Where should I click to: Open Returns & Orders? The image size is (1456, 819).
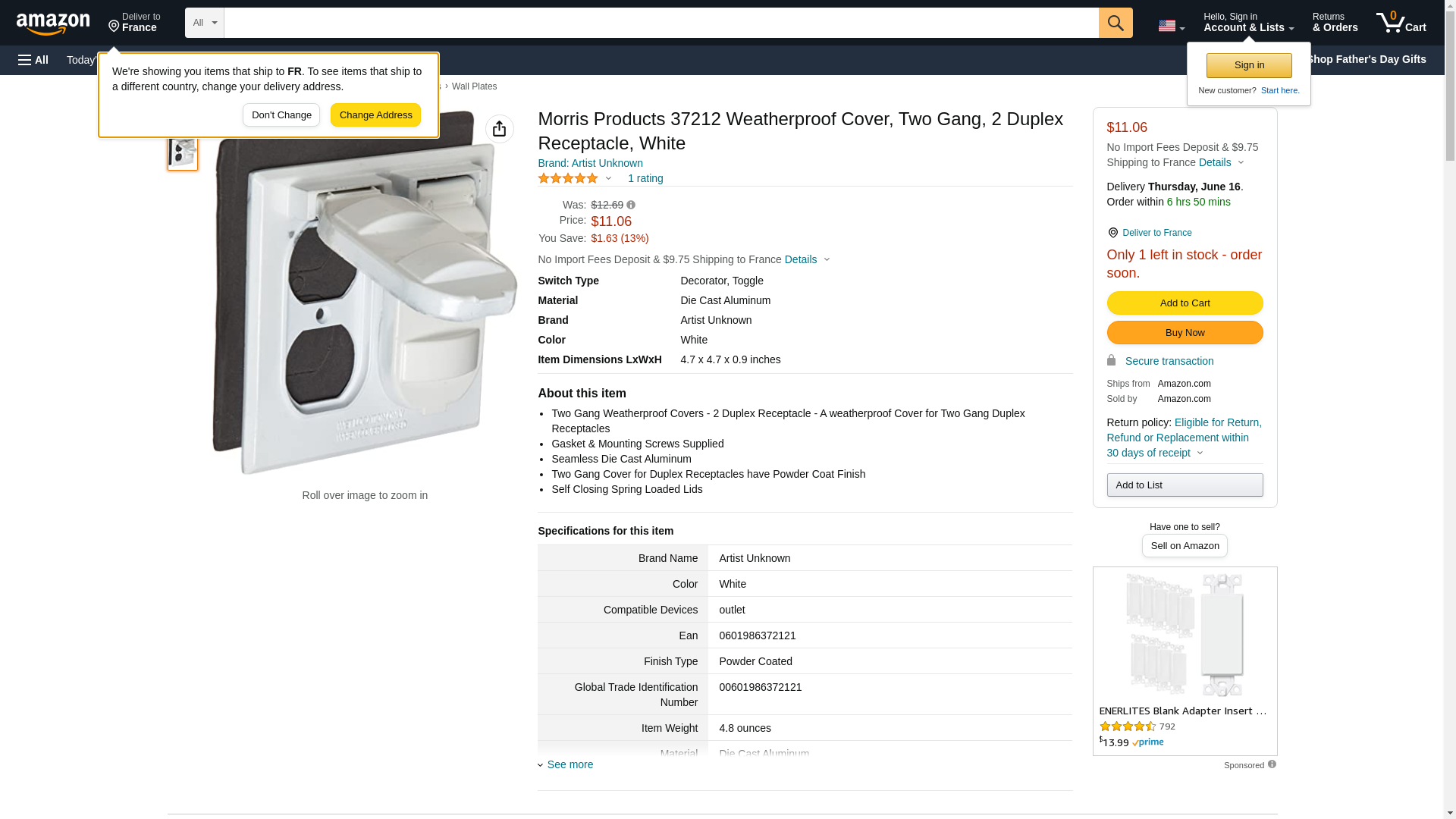click(x=1335, y=23)
